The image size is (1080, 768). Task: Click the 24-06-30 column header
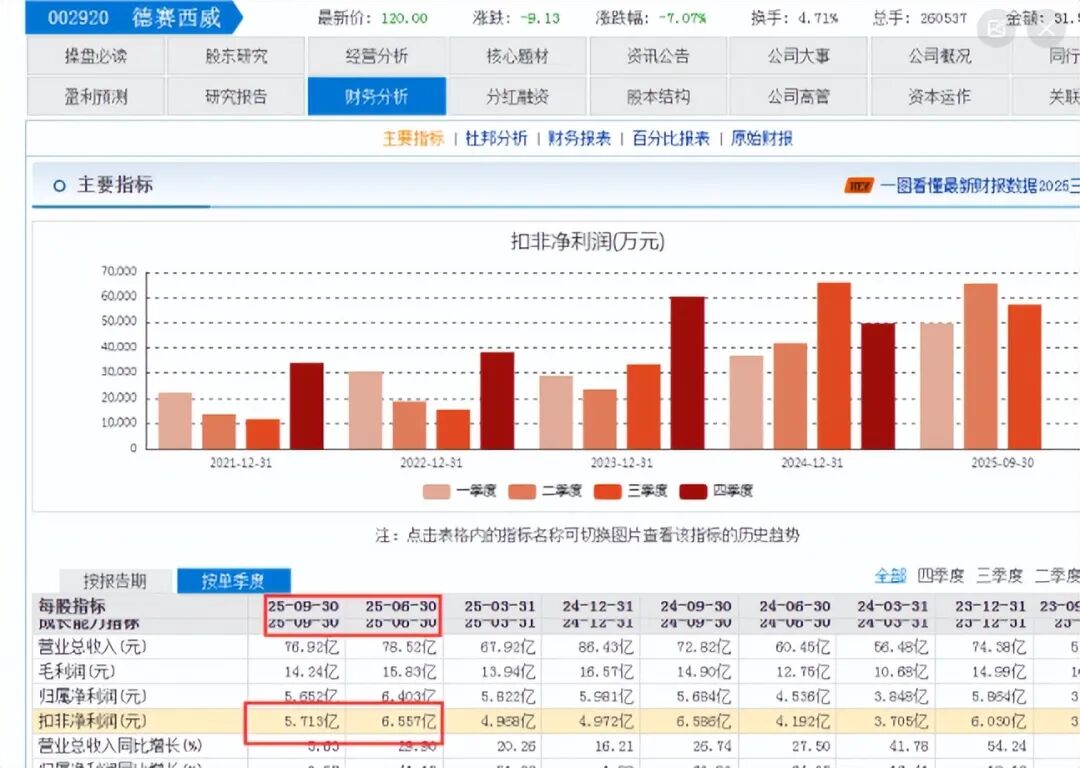(794, 606)
